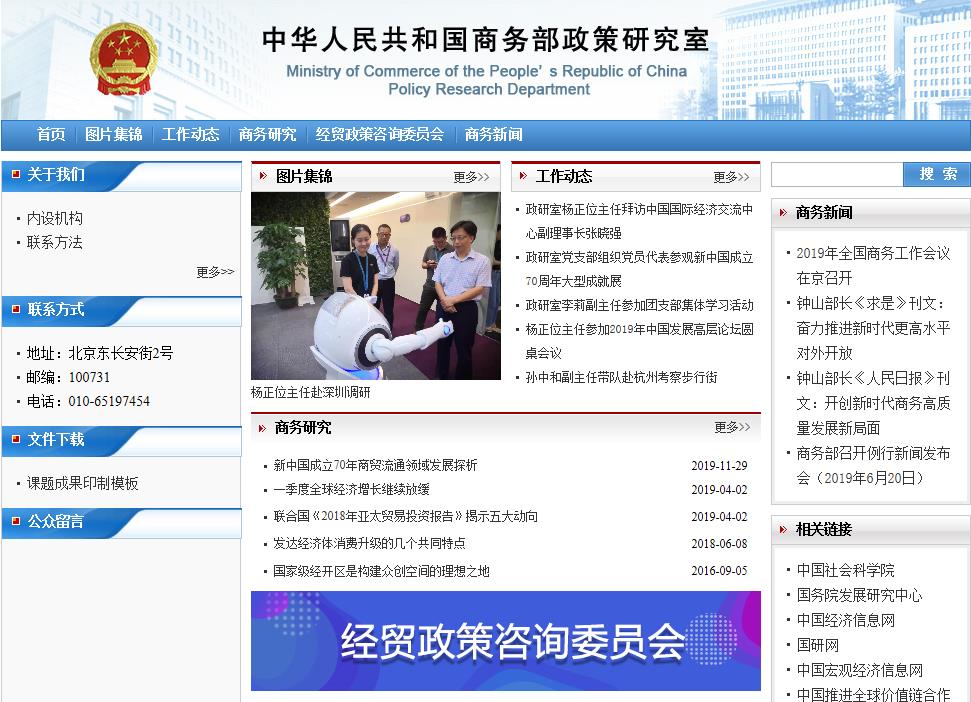
Task: Go to 经贸政策咨询委员会 in navigation bar
Action: [380, 135]
